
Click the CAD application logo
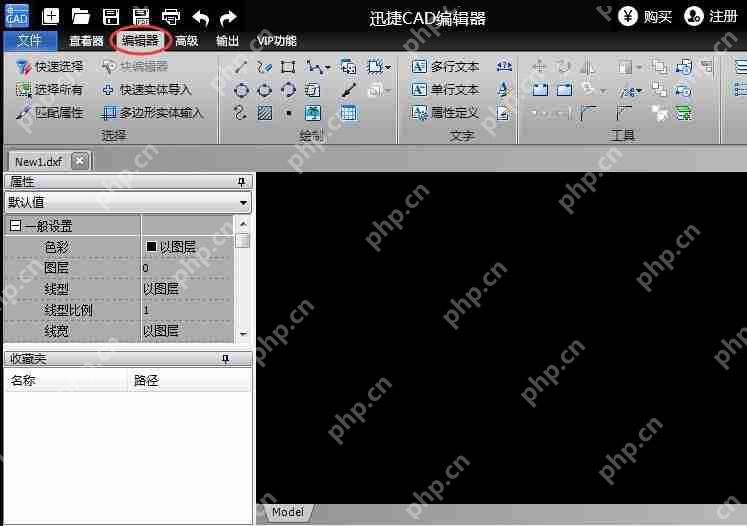(17, 16)
